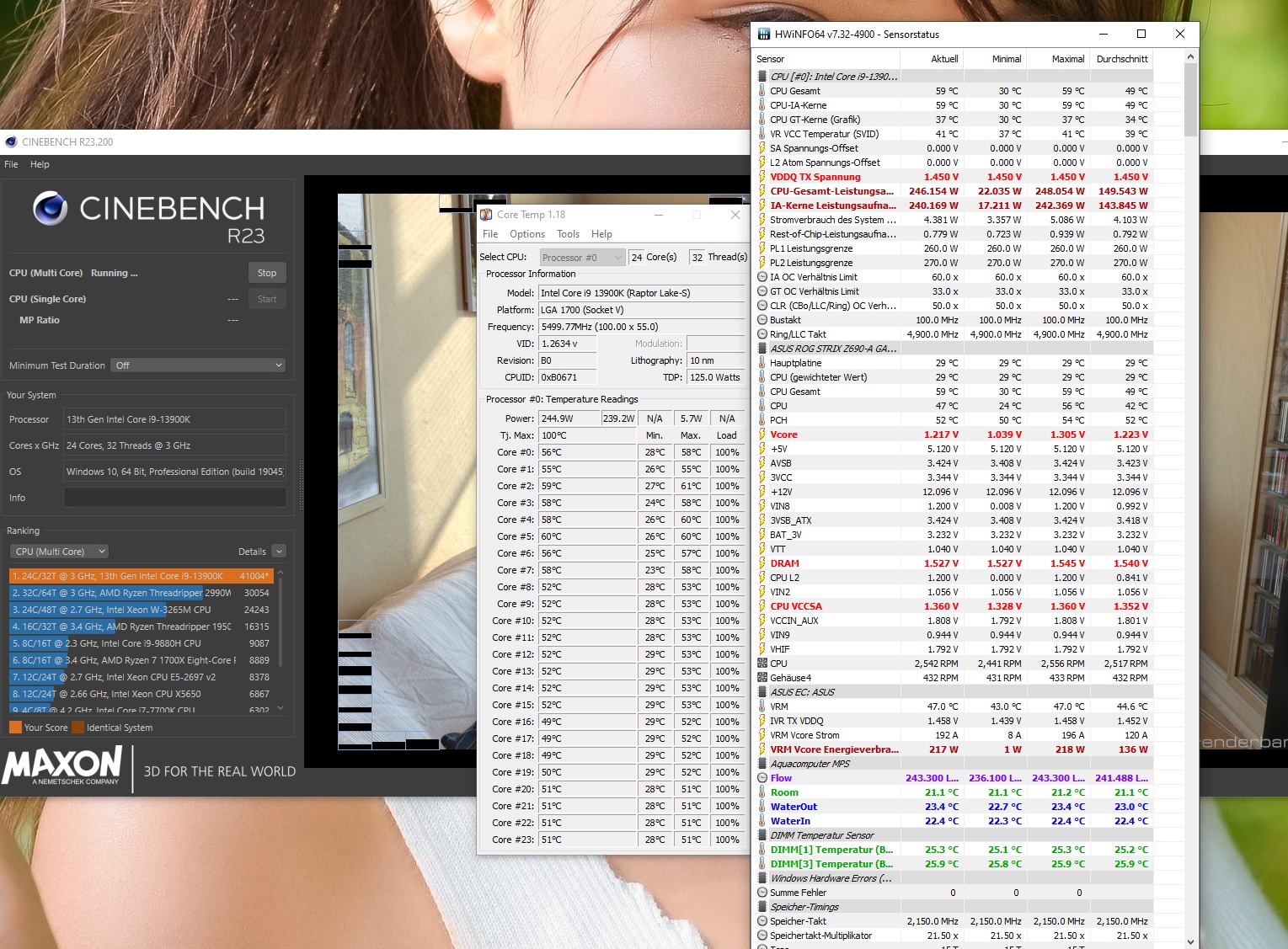The height and width of the screenshot is (949, 1288).
Task: Click the thermometer icon beside DIMM[1] Temperatur
Action: pyautogui.click(x=762, y=850)
